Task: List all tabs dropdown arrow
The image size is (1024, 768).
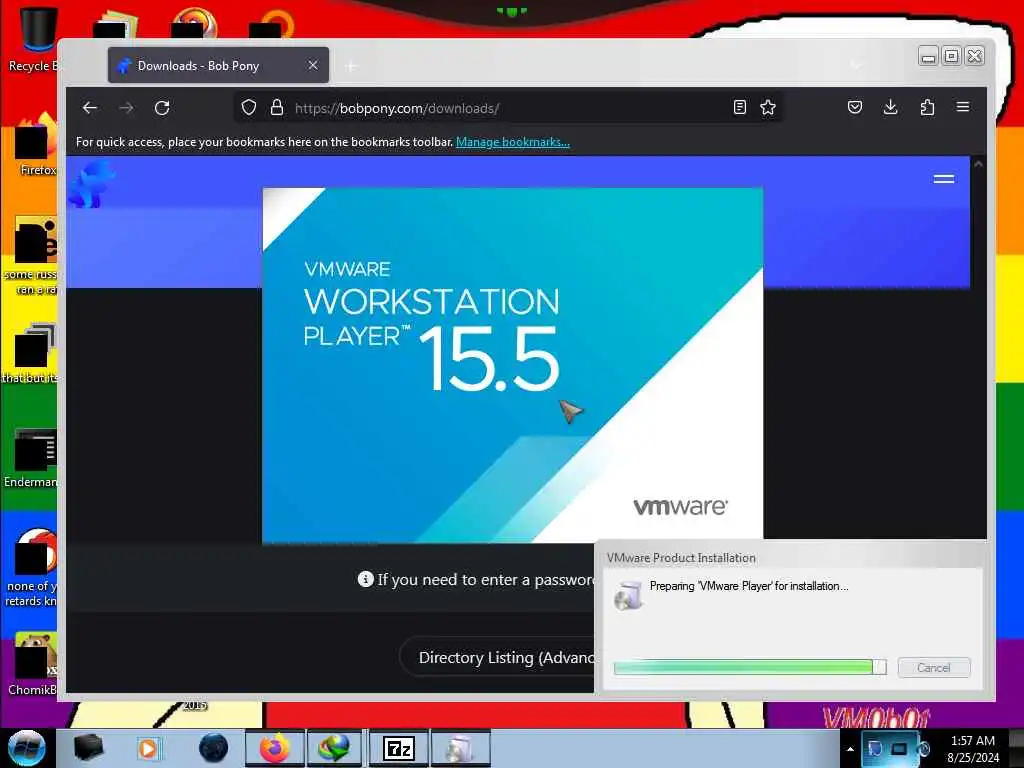Action: (856, 65)
